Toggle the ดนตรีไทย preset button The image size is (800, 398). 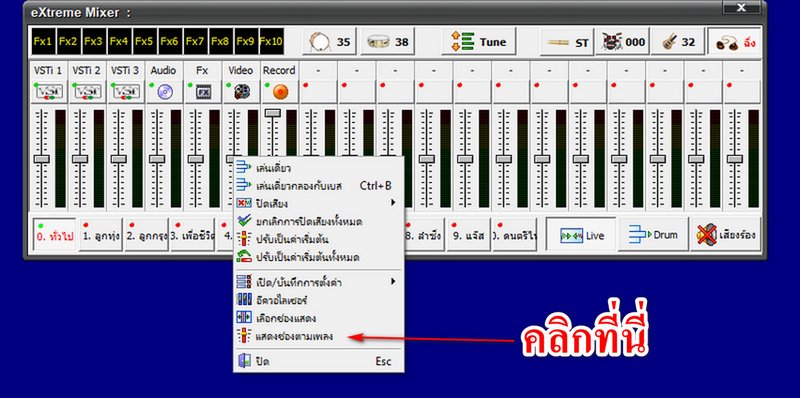(515, 235)
